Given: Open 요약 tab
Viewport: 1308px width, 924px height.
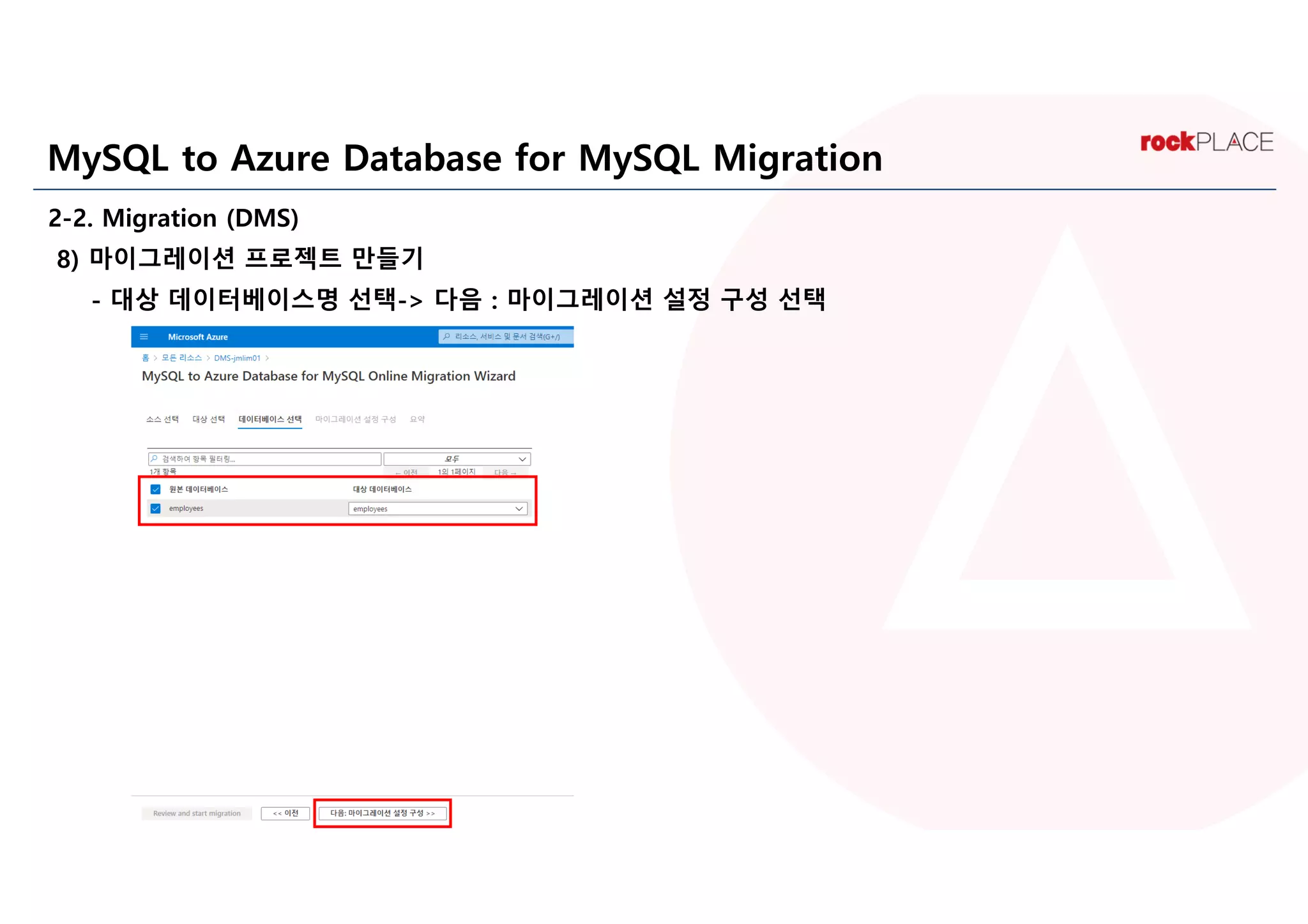Looking at the screenshot, I should (417, 419).
